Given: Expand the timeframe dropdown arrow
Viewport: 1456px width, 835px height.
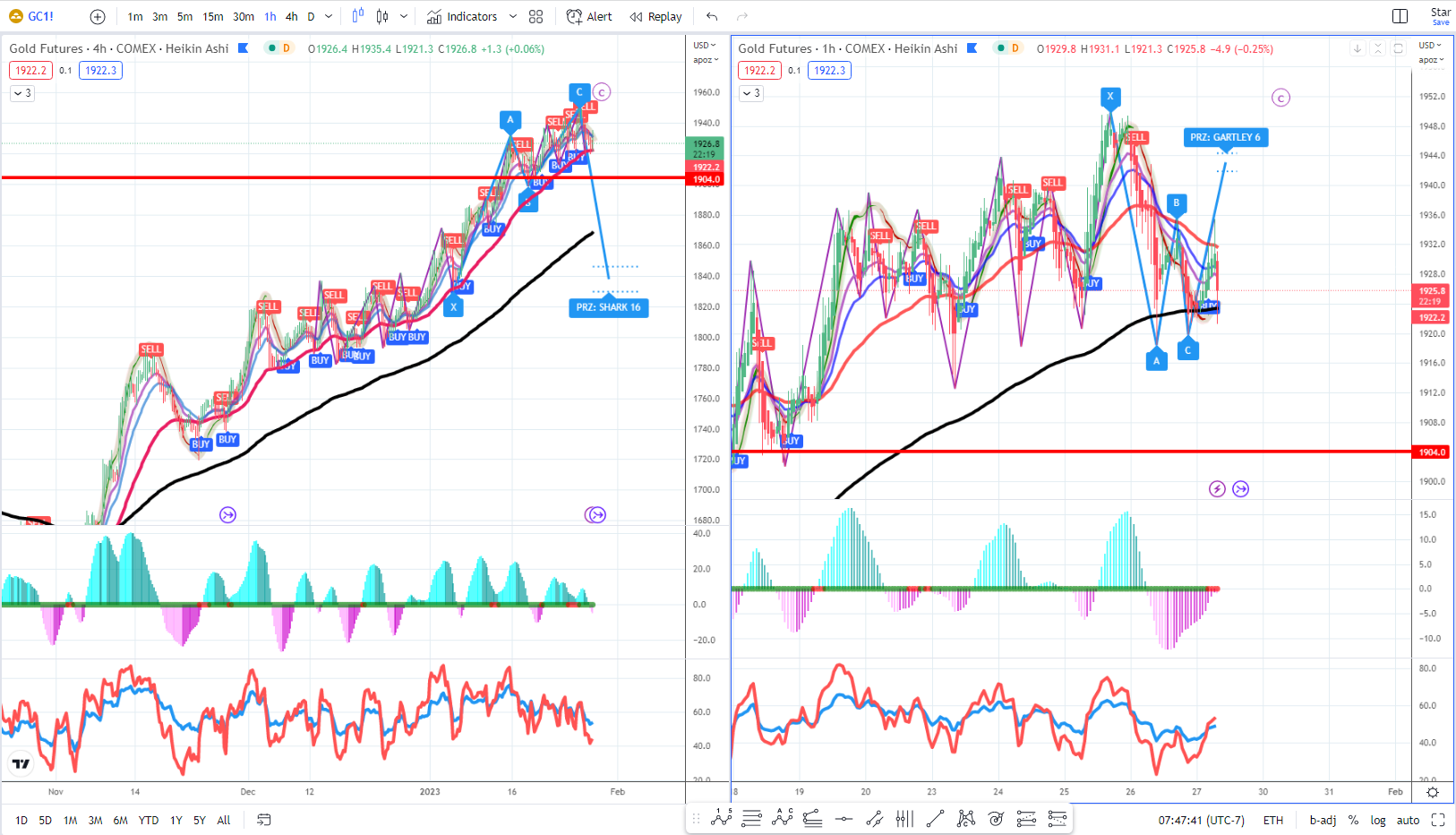Looking at the screenshot, I should [x=329, y=16].
